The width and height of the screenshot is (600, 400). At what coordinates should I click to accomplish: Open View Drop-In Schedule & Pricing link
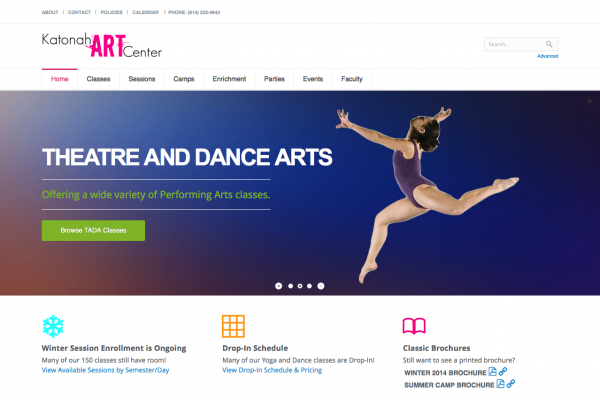click(272, 370)
